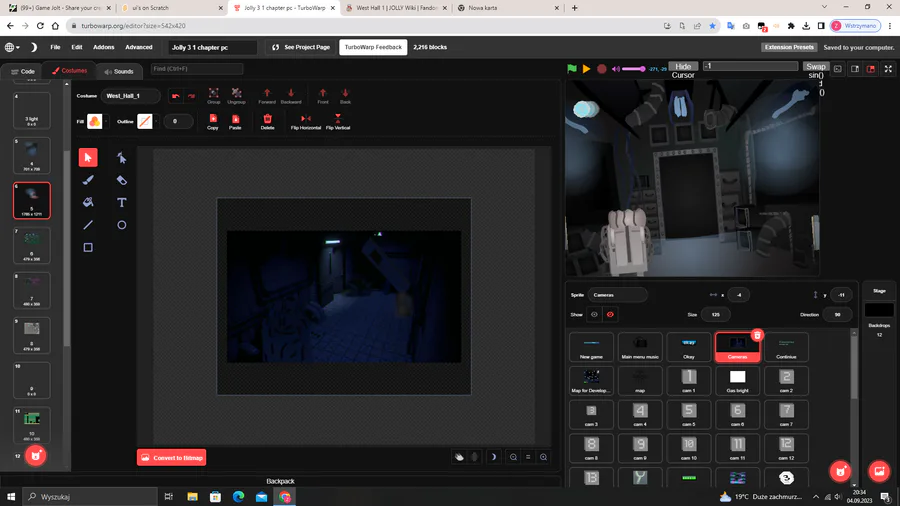Open the Outline color dropdown
Image resolution: width=900 pixels, height=506 pixels.
coord(156,121)
